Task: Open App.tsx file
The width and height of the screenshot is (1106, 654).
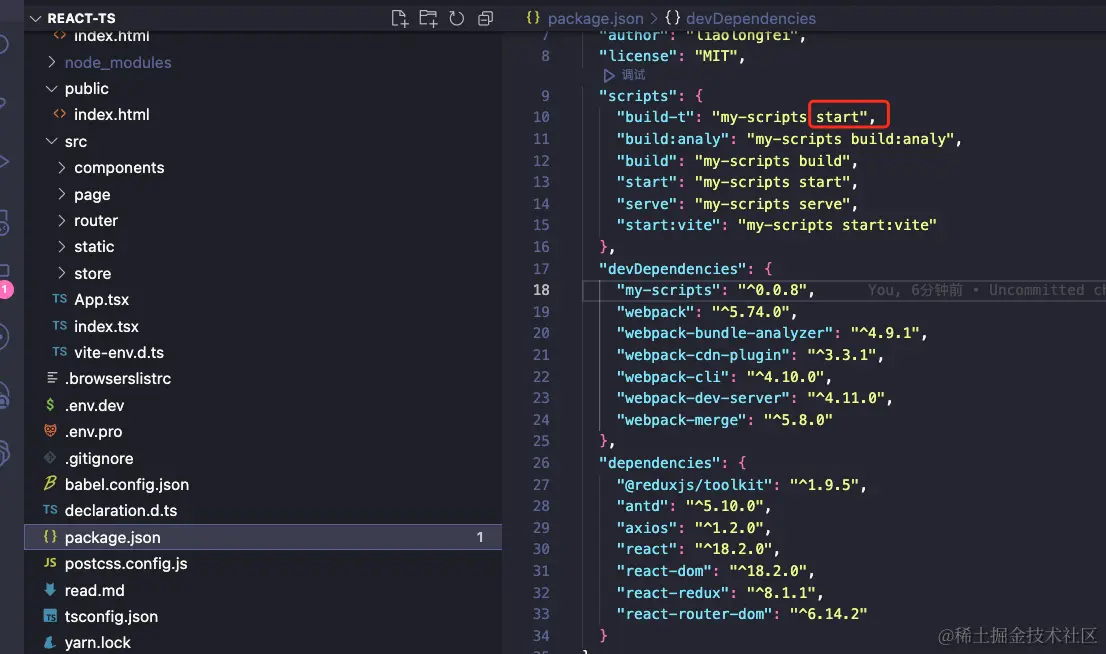Action: [x=102, y=300]
